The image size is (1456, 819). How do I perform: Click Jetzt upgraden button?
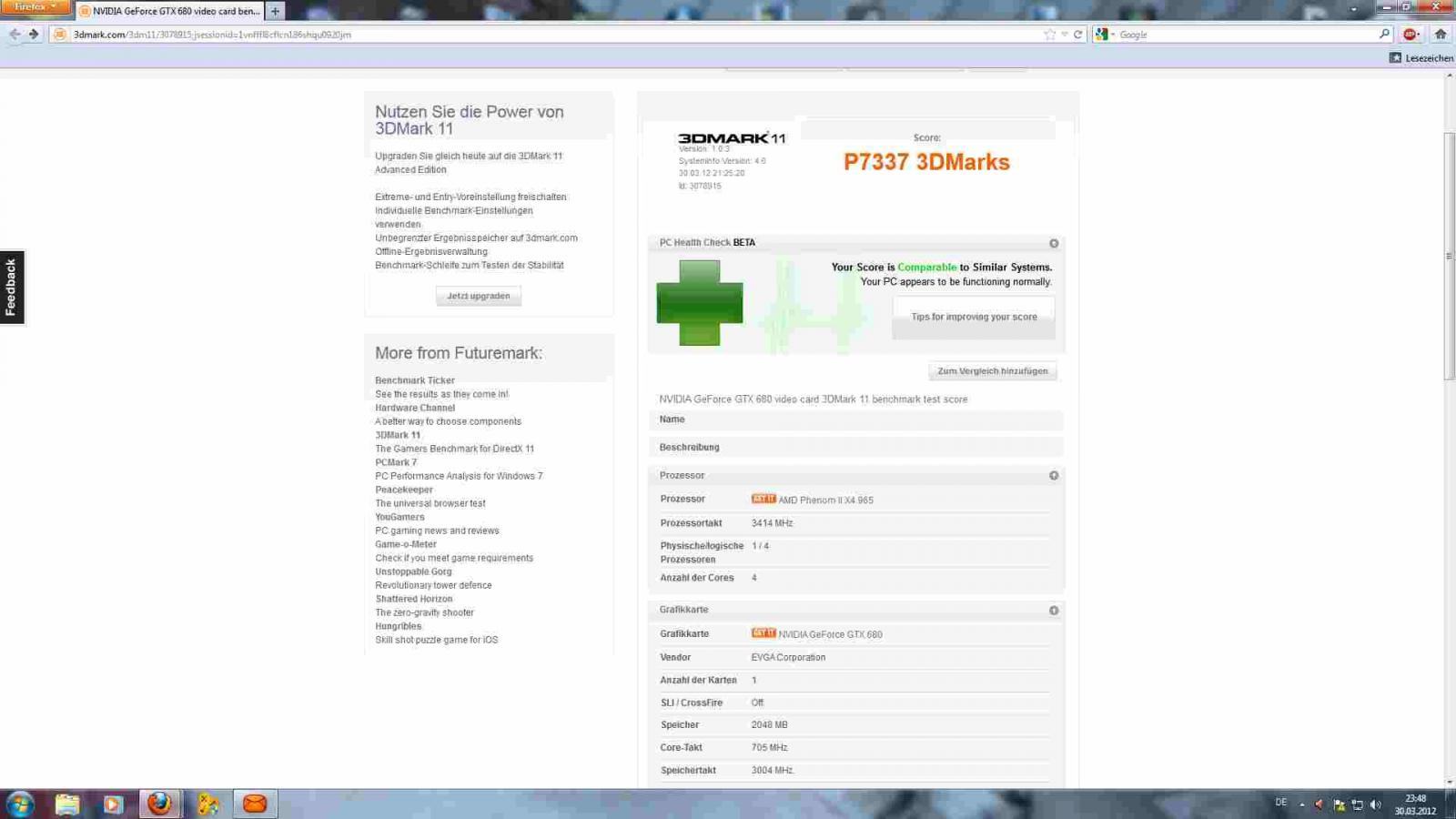(479, 296)
